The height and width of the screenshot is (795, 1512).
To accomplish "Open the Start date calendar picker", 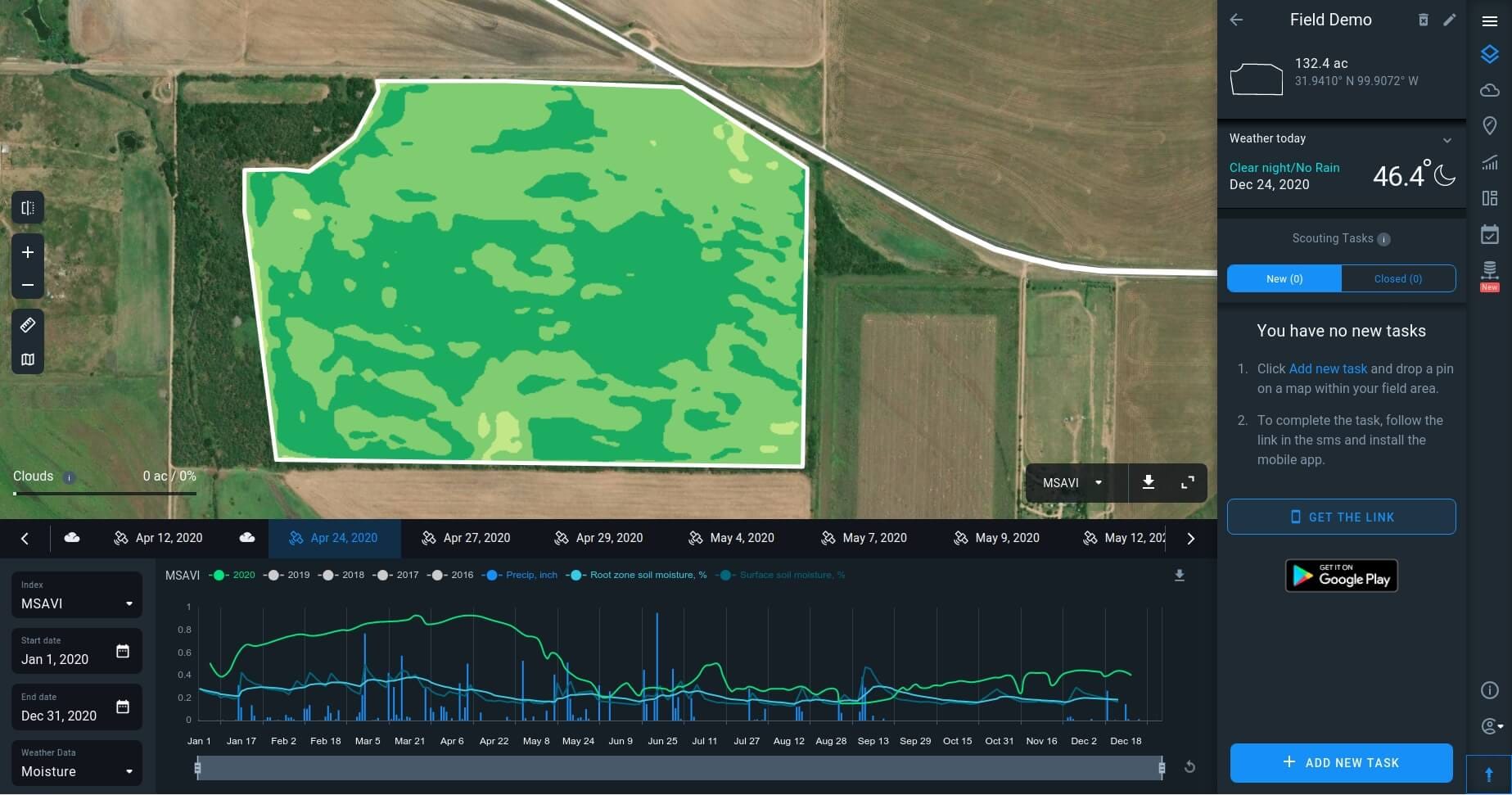I will click(123, 651).
